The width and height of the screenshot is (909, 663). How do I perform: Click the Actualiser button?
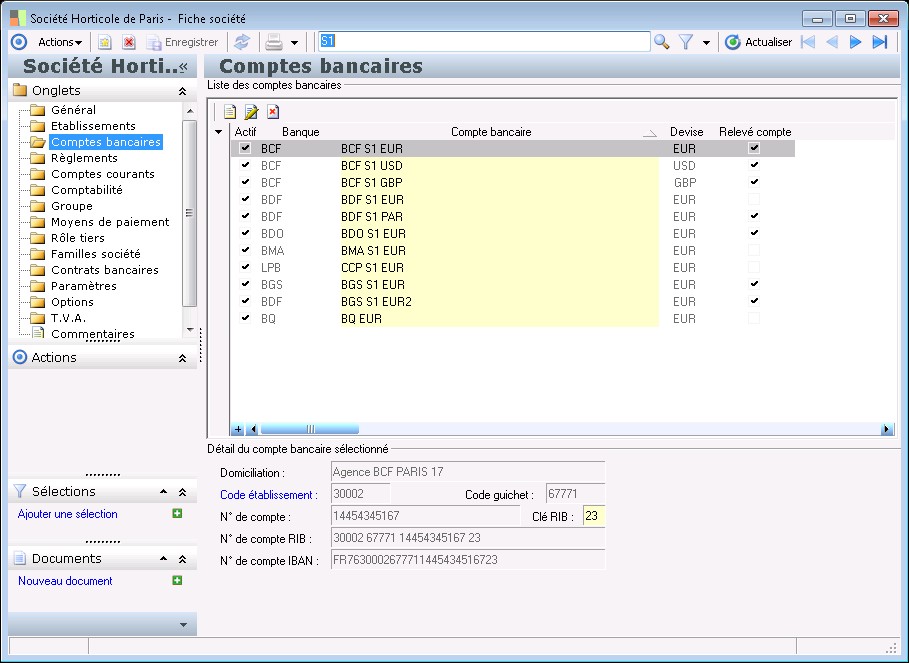pyautogui.click(x=758, y=42)
